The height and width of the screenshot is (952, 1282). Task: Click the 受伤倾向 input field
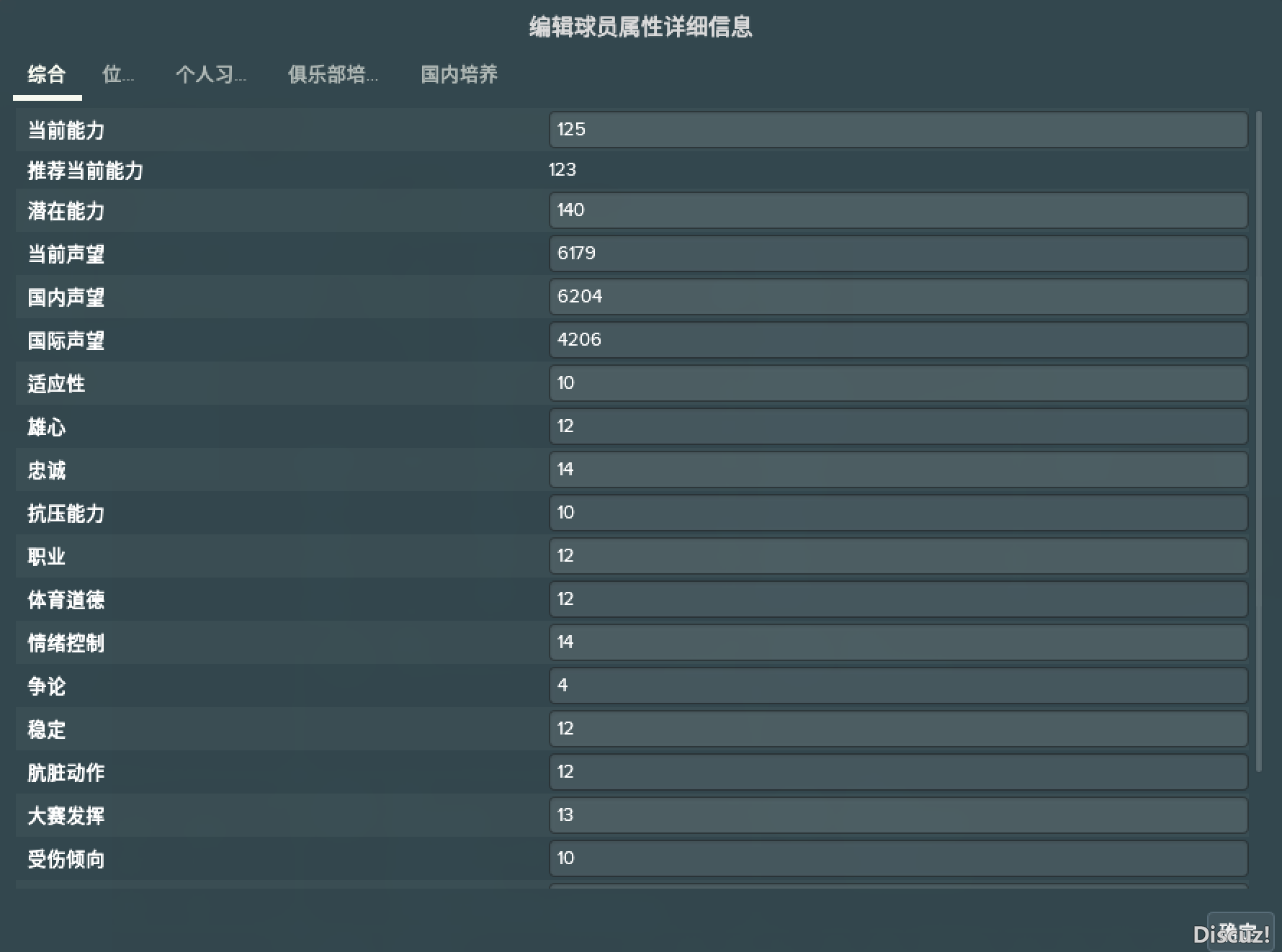pos(897,858)
